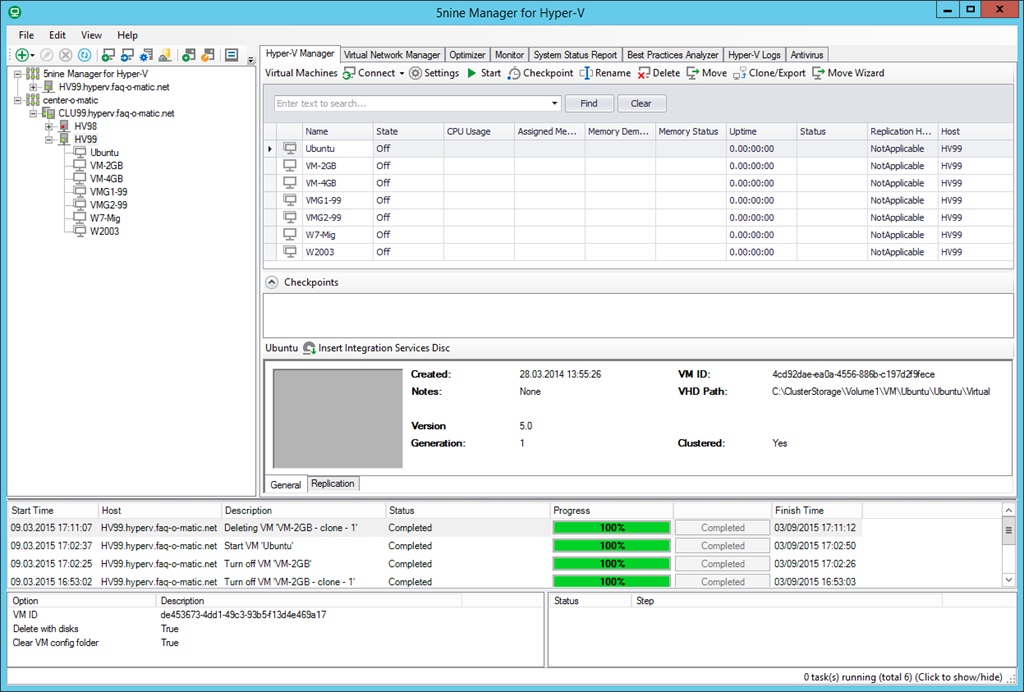This screenshot has height=692, width=1024.
Task: Click the server with orange badge icon
Action: click(208, 55)
